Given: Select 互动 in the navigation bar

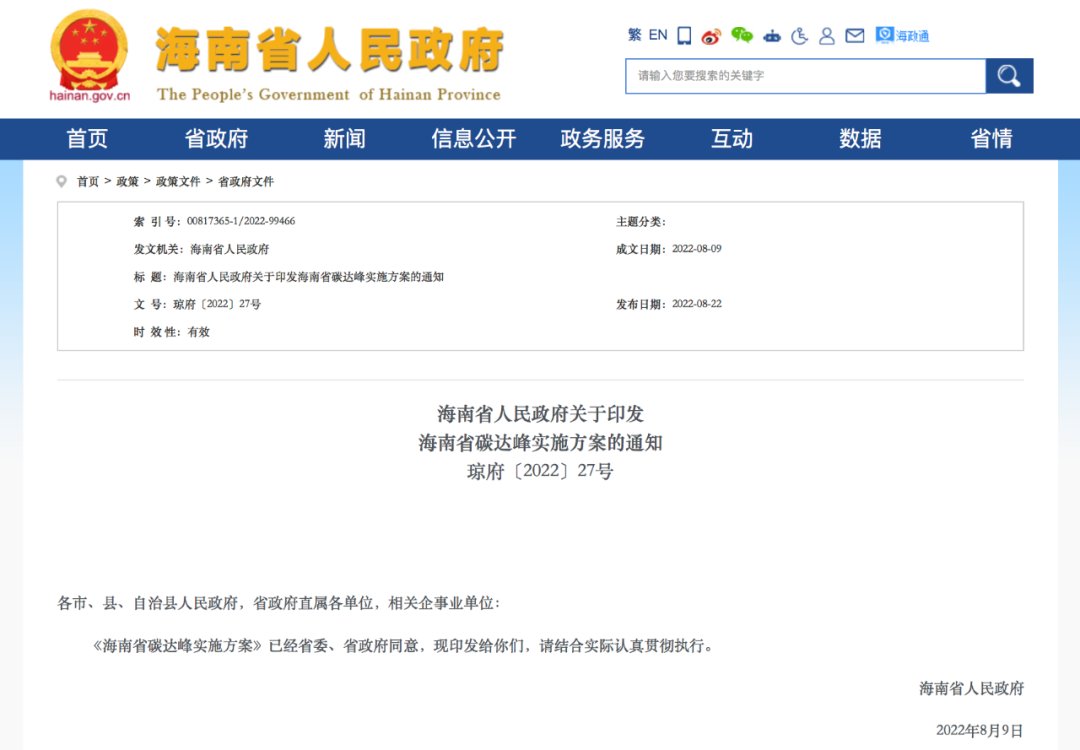Looking at the screenshot, I should point(732,139).
